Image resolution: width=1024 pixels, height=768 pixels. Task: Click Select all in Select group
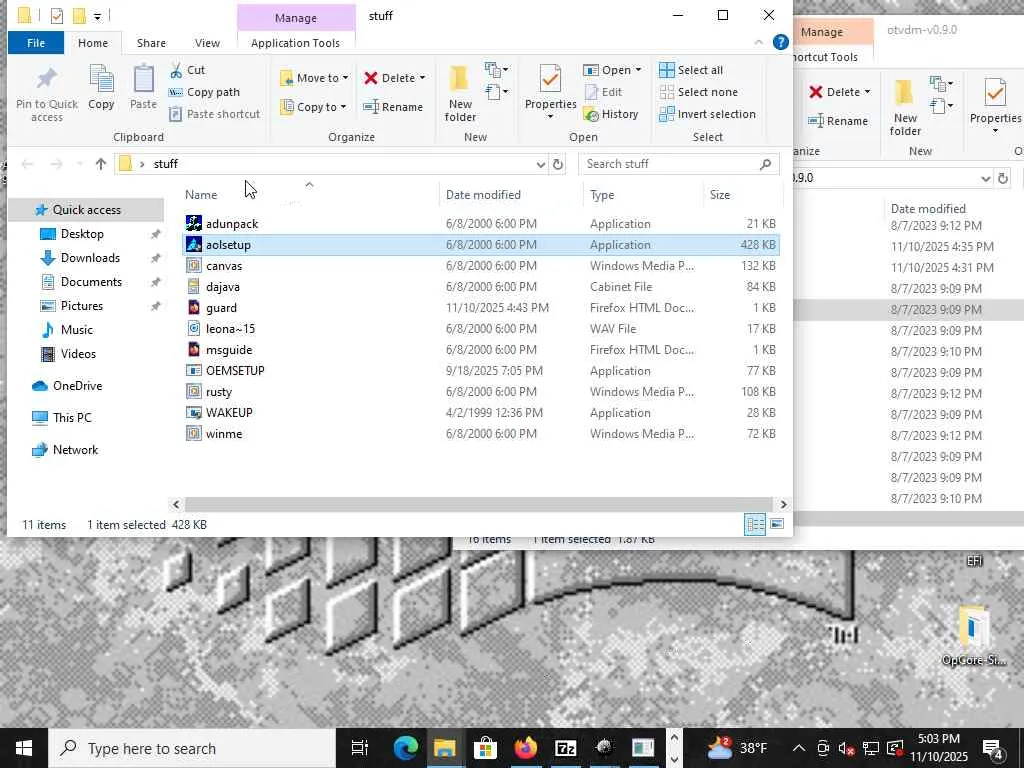click(x=691, y=70)
